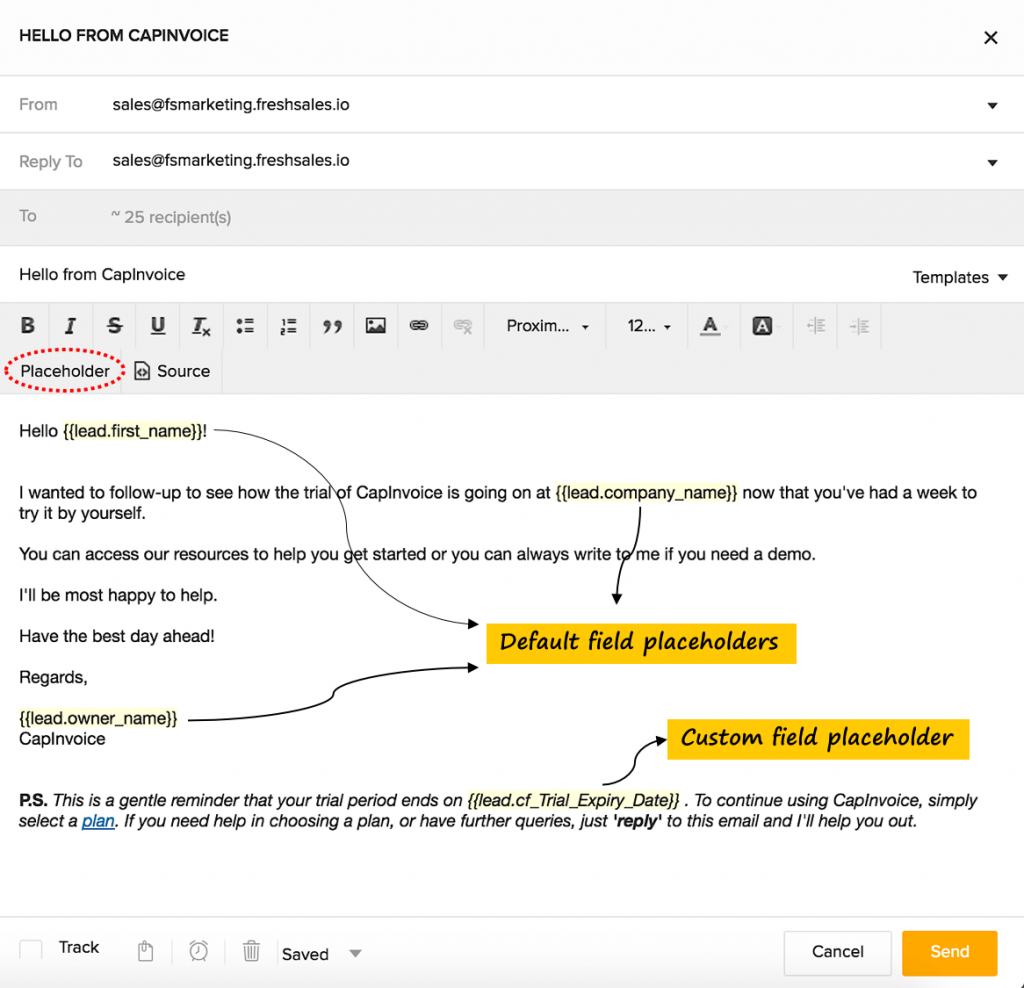This screenshot has height=988, width=1024.
Task: Increase the indent
Action: coord(859,325)
